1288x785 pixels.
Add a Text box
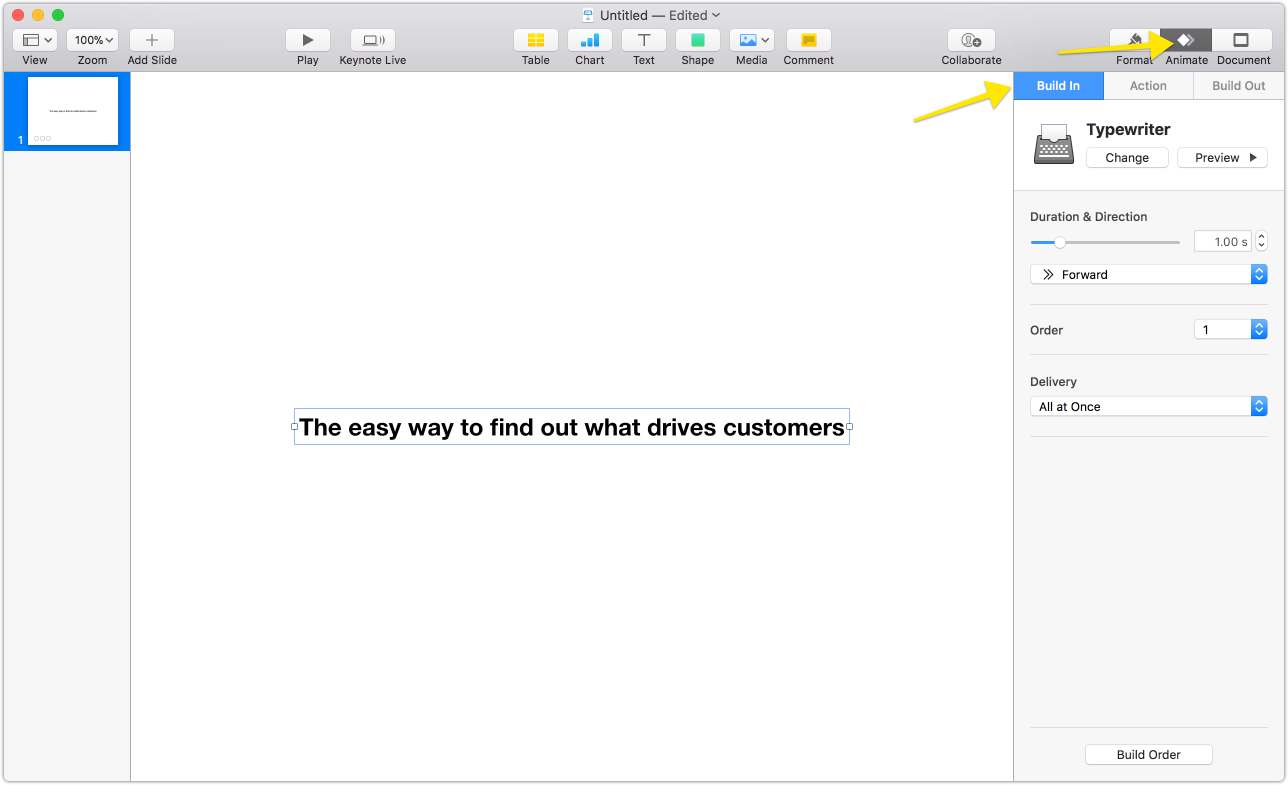tap(644, 40)
